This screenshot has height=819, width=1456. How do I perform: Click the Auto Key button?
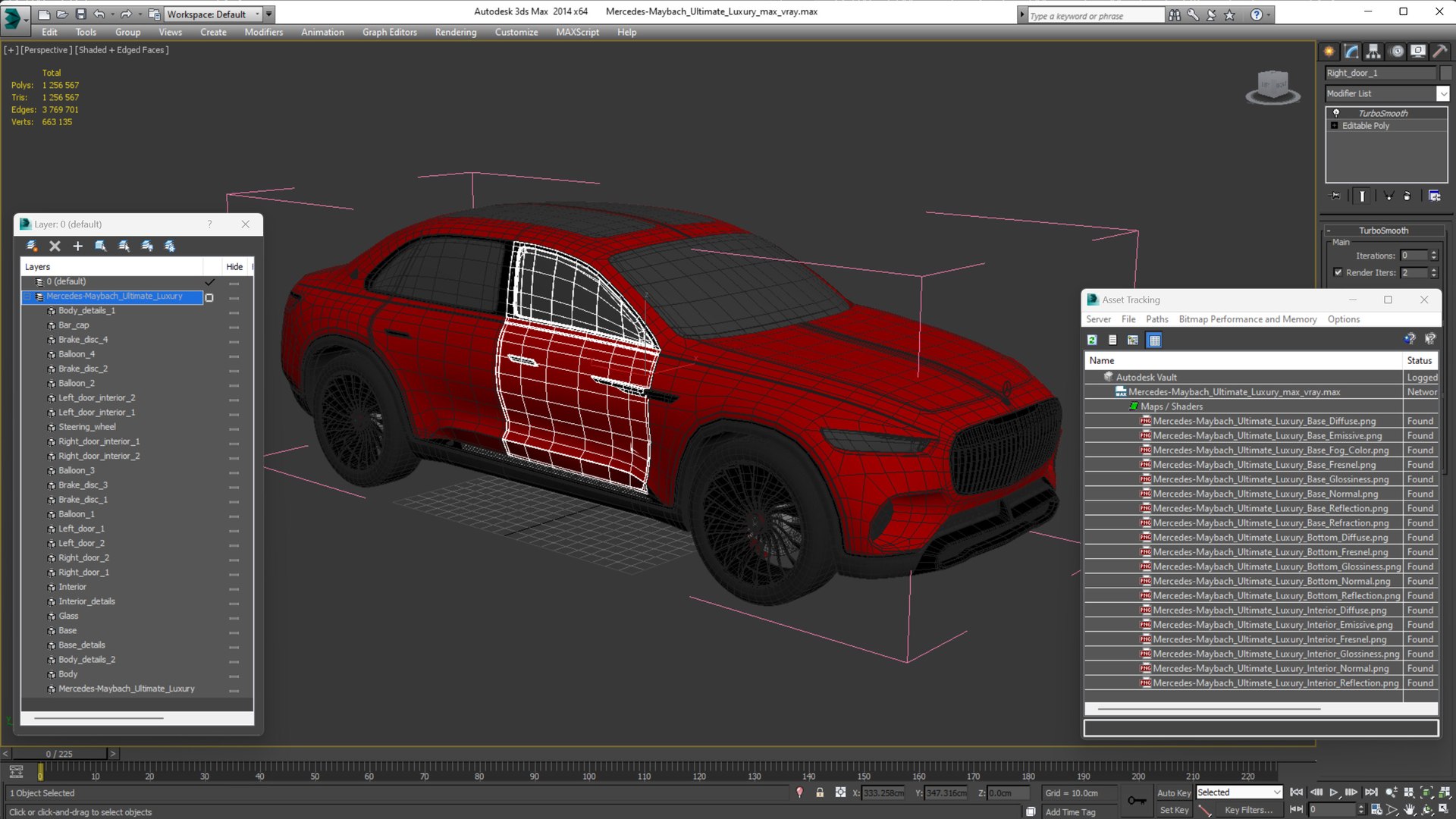(x=1174, y=792)
